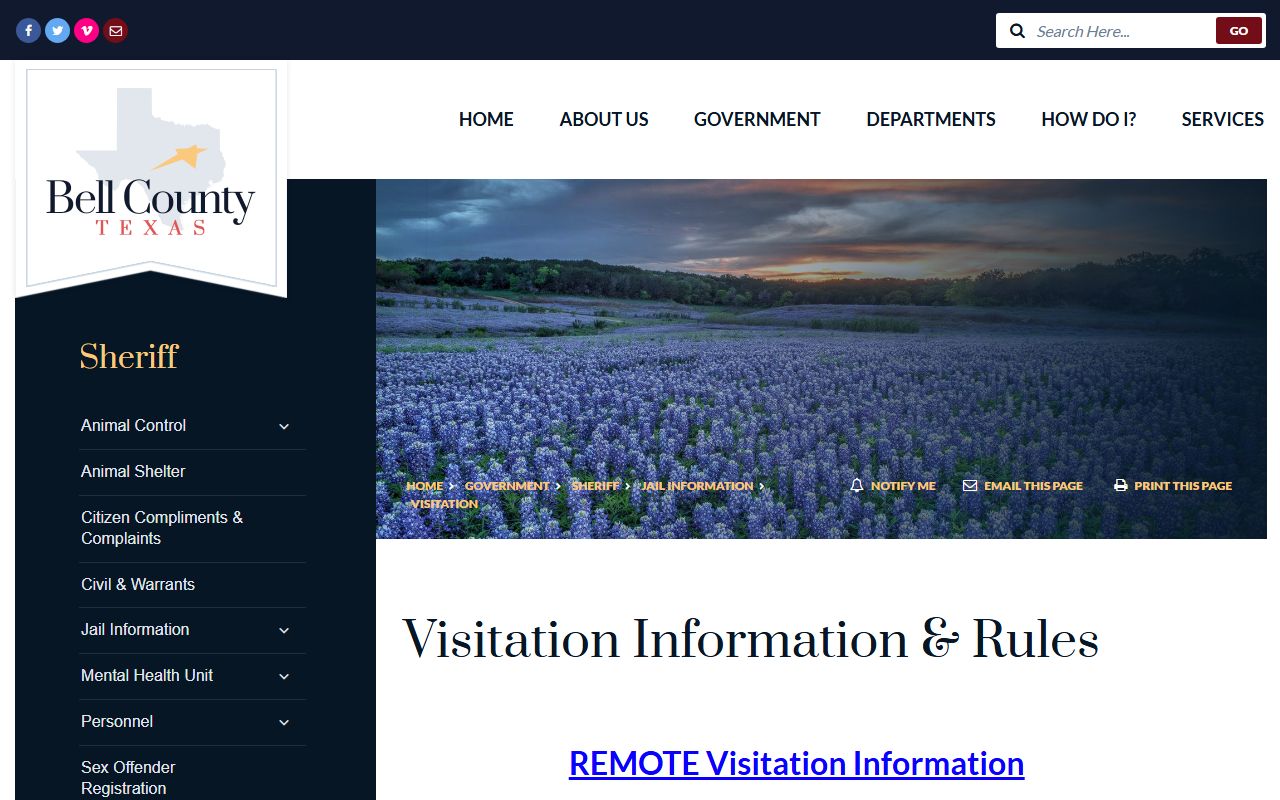1280x800 pixels.
Task: Expand the Mental Health Unit chevron
Action: pos(284,677)
